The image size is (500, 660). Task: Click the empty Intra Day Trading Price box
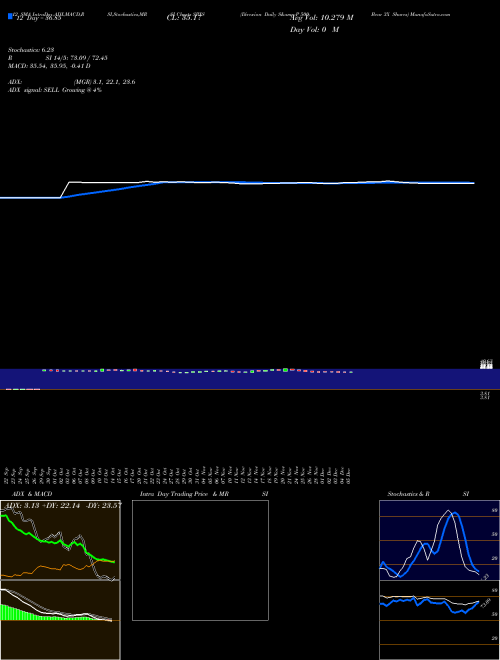pyautogui.click(x=200, y=560)
